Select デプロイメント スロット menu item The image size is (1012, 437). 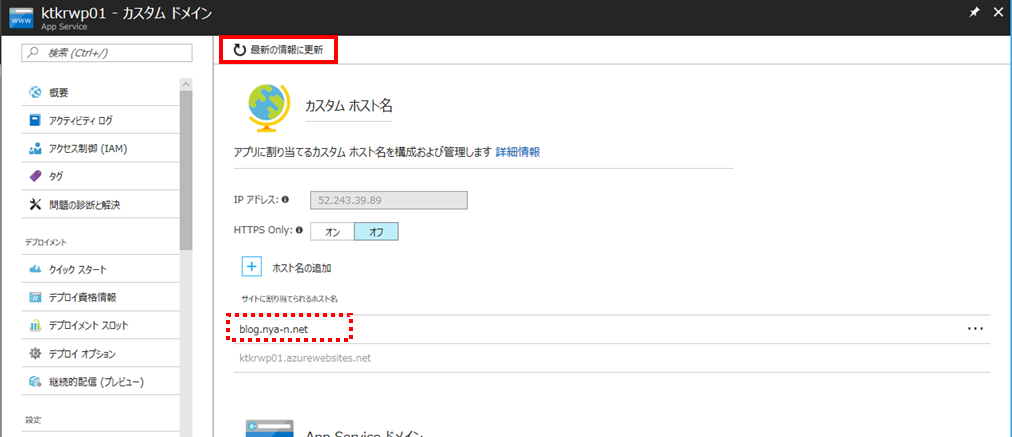[x=101, y=325]
